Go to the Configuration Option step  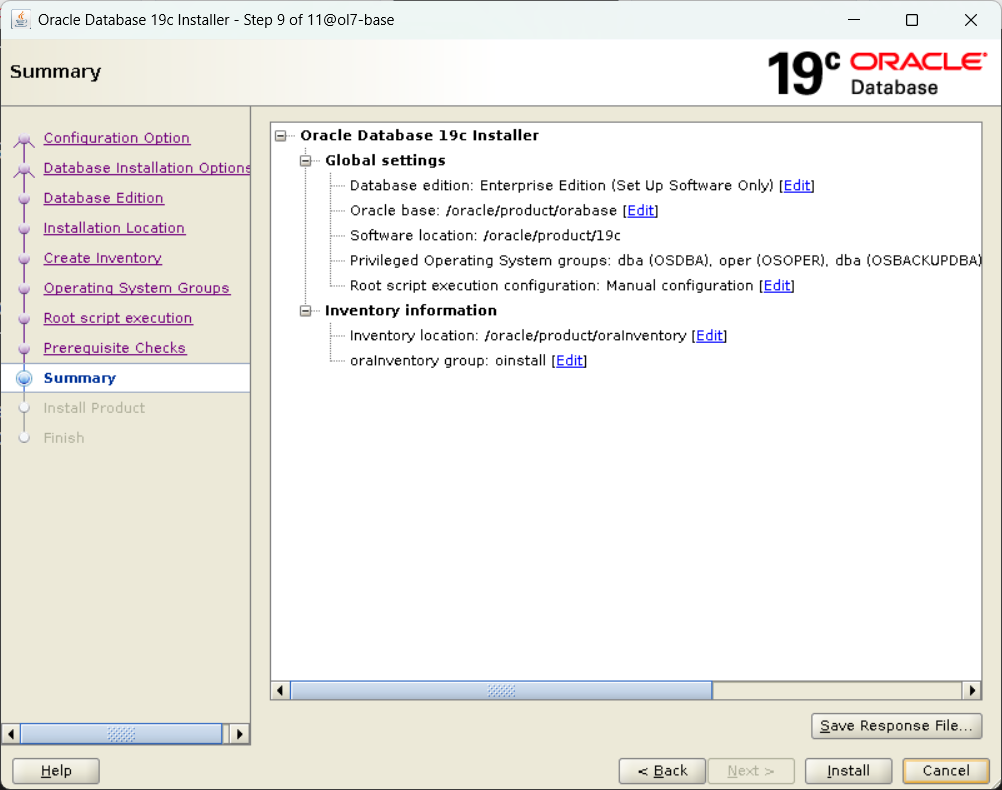coord(116,138)
